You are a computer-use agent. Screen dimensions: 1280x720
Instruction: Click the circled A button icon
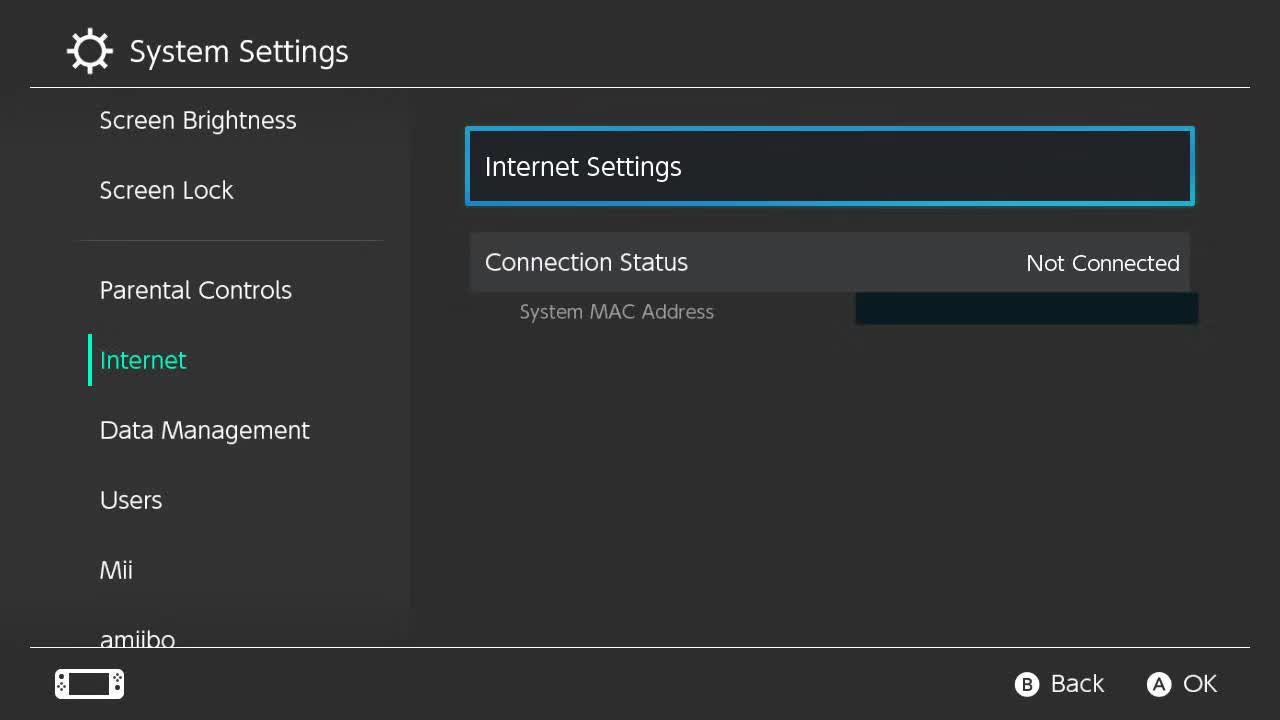1158,684
